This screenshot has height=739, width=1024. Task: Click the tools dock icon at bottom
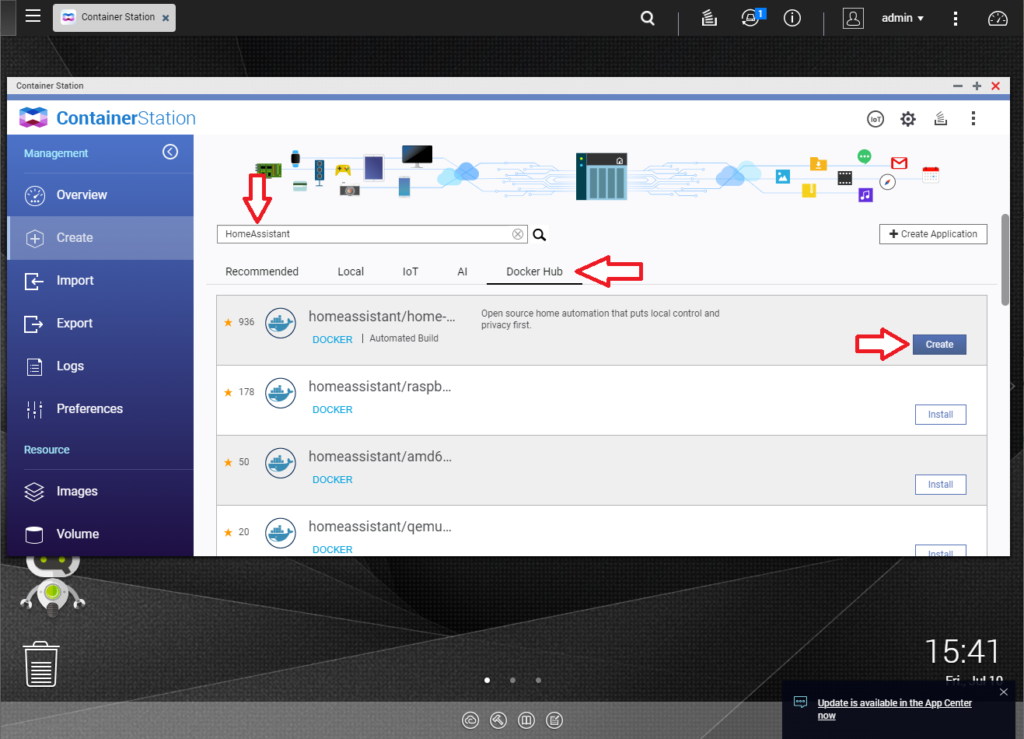click(498, 720)
